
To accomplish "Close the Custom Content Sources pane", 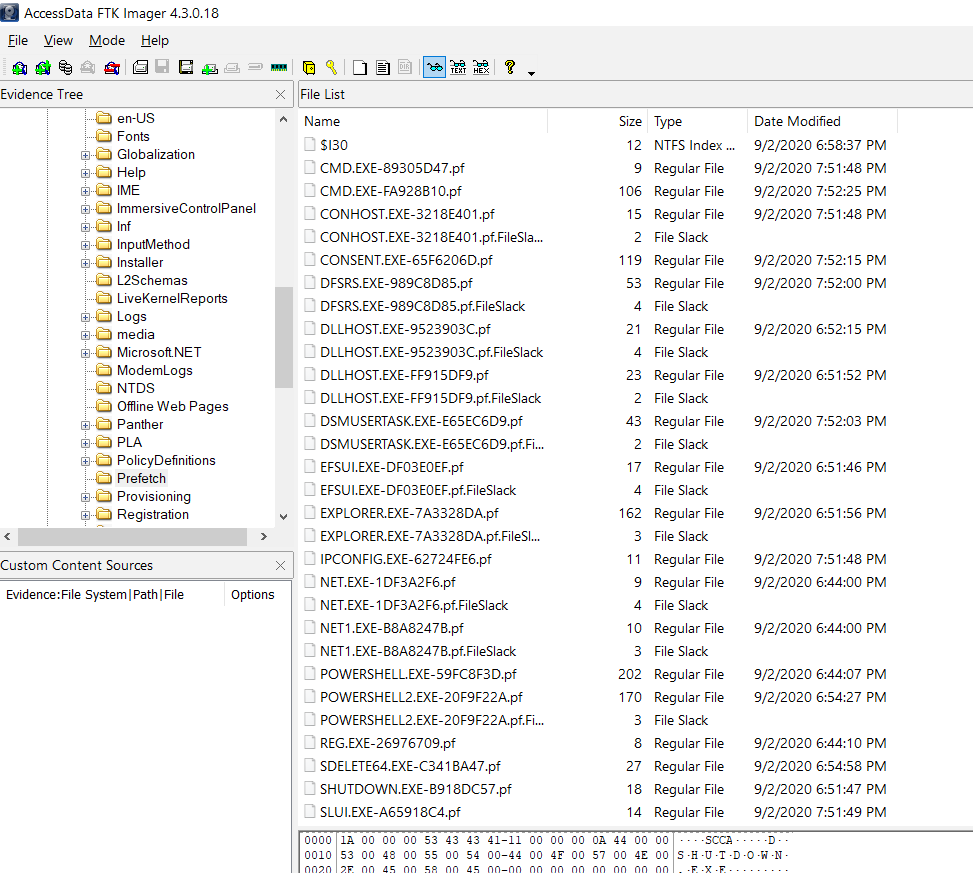I will point(280,565).
